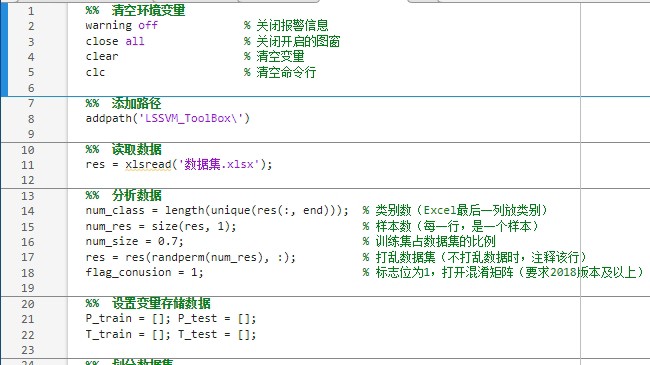Click the 'num_res = size(res, 1);' statement
Screen dimensions: 650x365
click(x=161, y=226)
